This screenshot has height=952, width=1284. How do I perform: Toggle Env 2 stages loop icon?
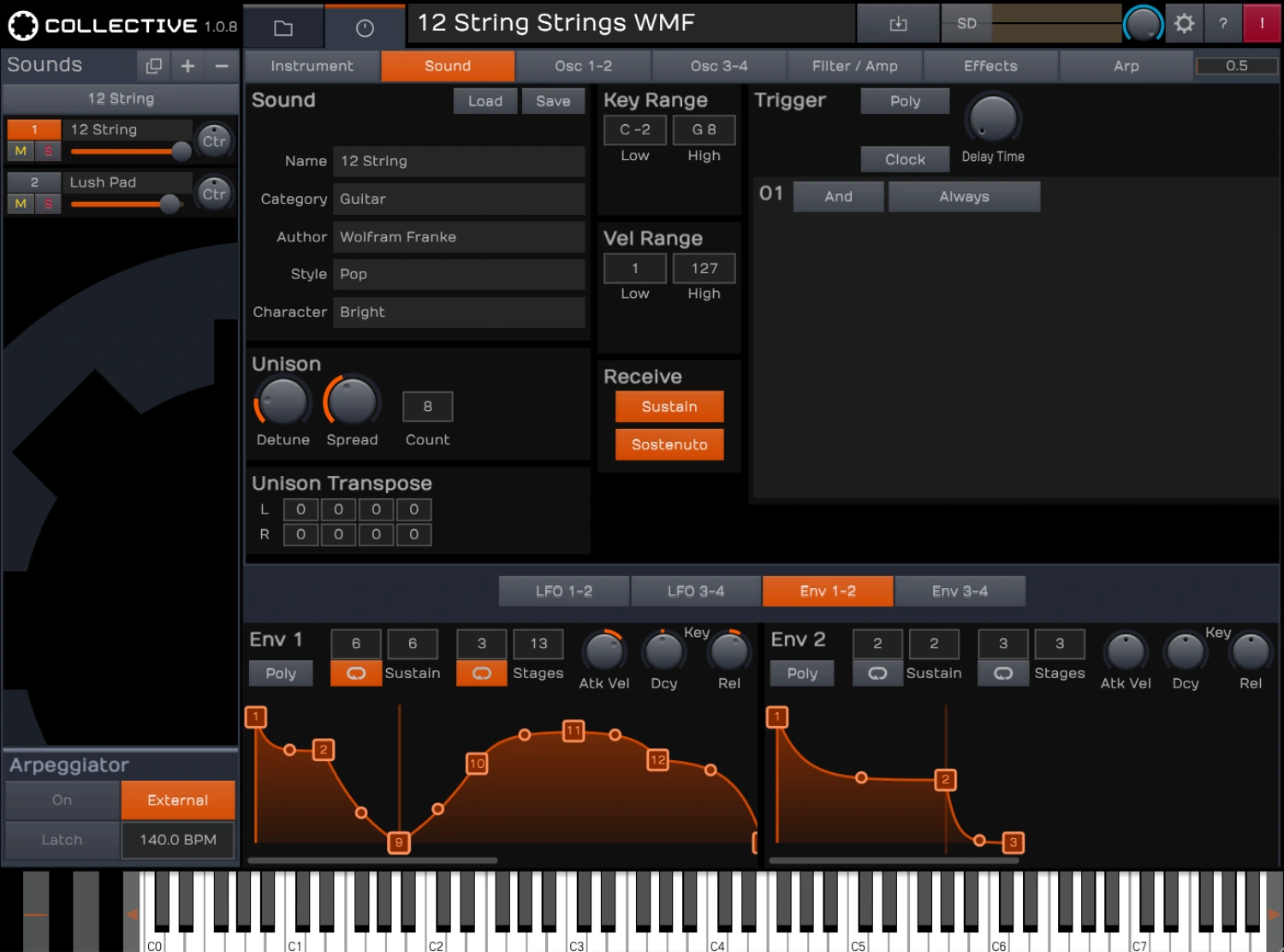click(1003, 673)
